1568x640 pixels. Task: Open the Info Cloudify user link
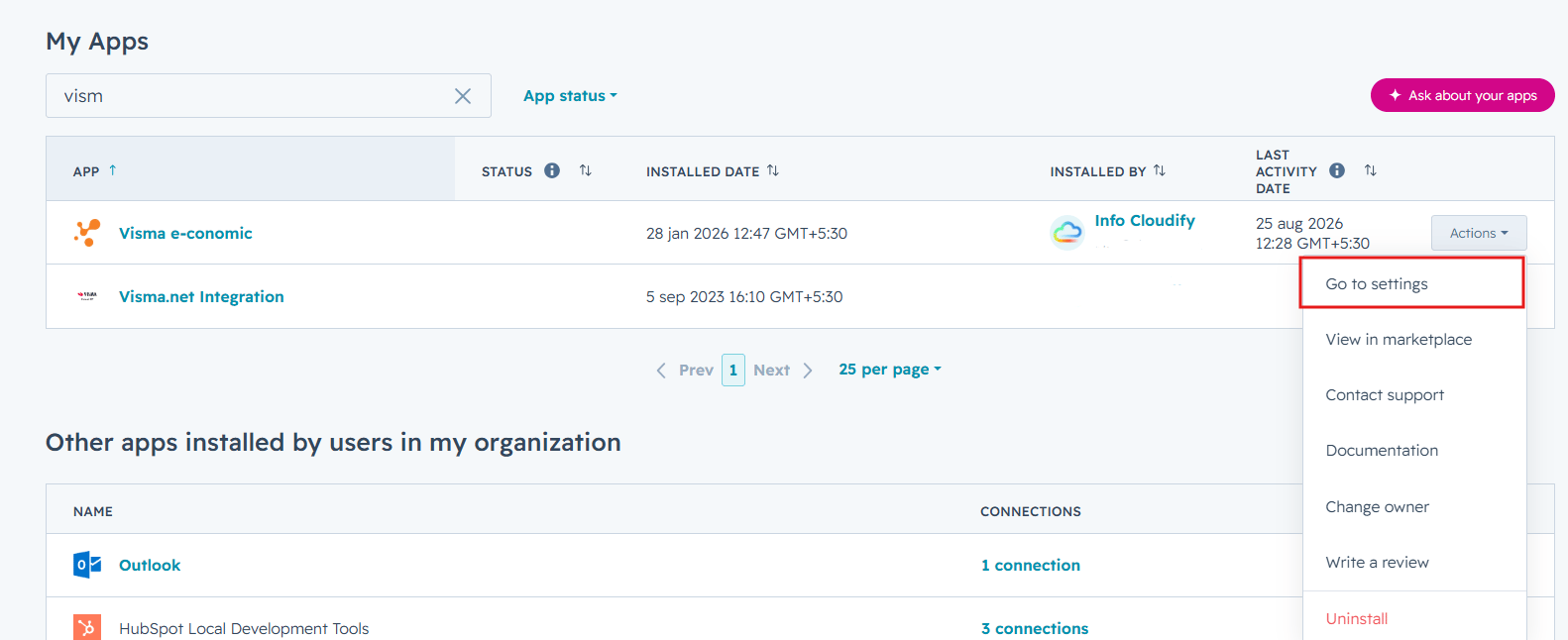click(x=1145, y=221)
